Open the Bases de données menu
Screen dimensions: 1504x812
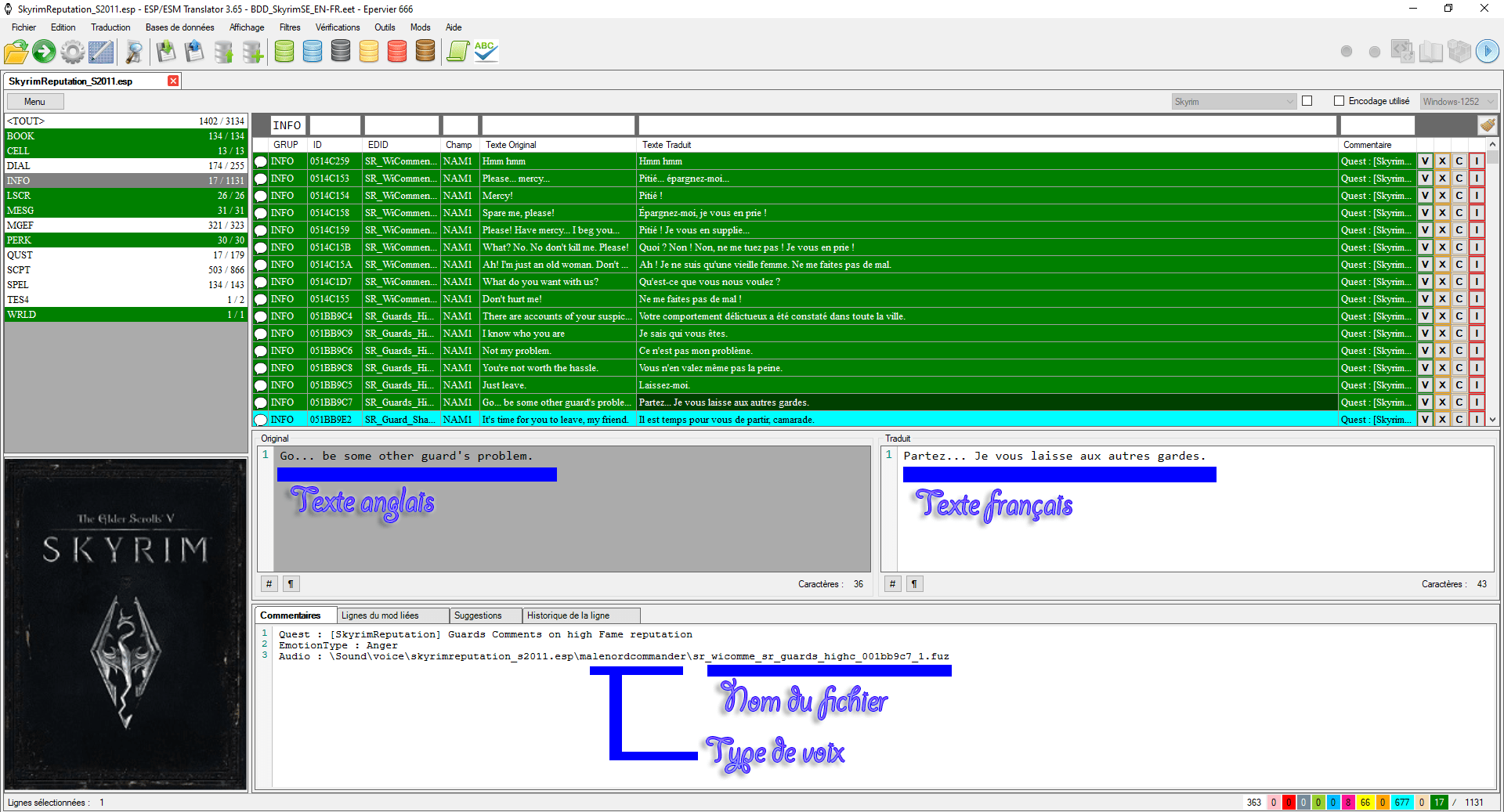pyautogui.click(x=179, y=27)
